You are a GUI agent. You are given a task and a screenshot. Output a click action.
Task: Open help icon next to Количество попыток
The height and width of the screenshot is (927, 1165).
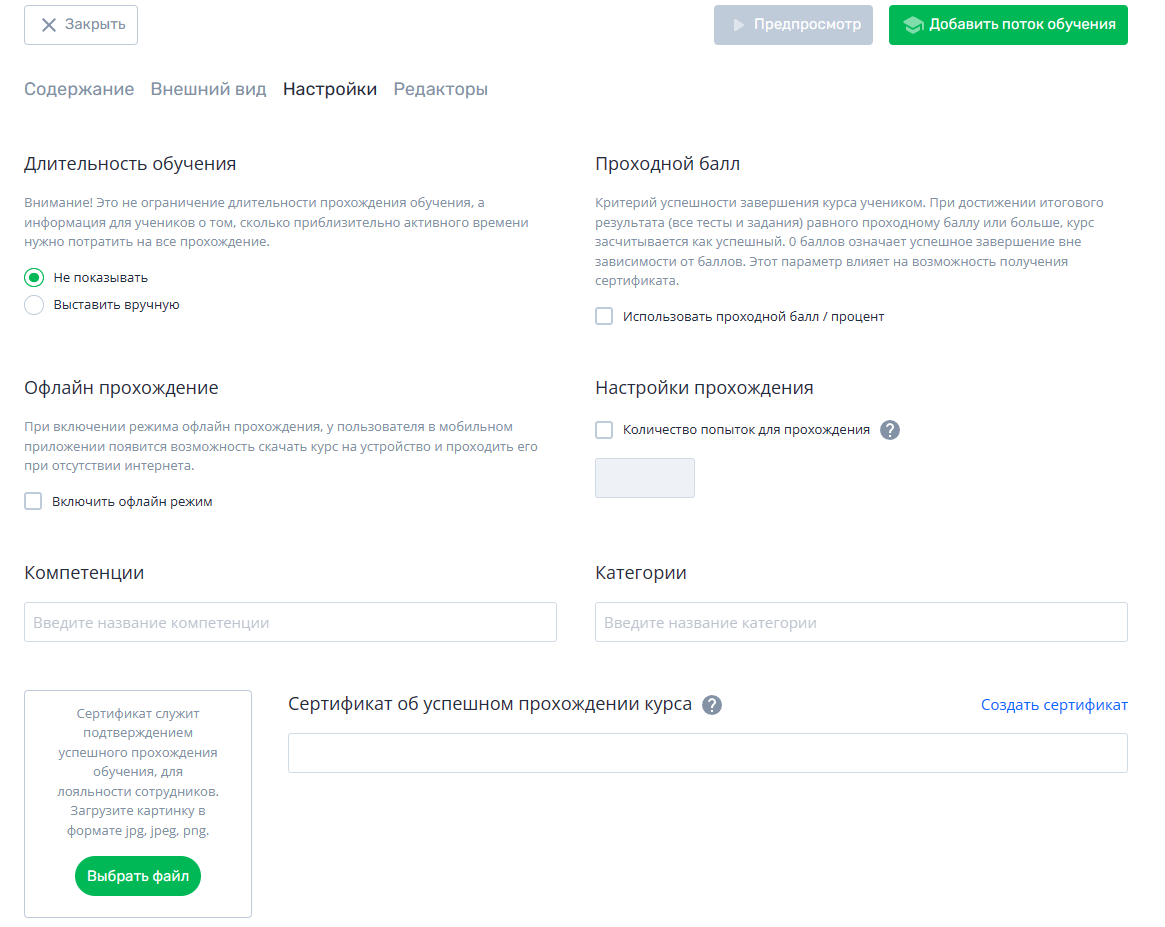point(889,430)
